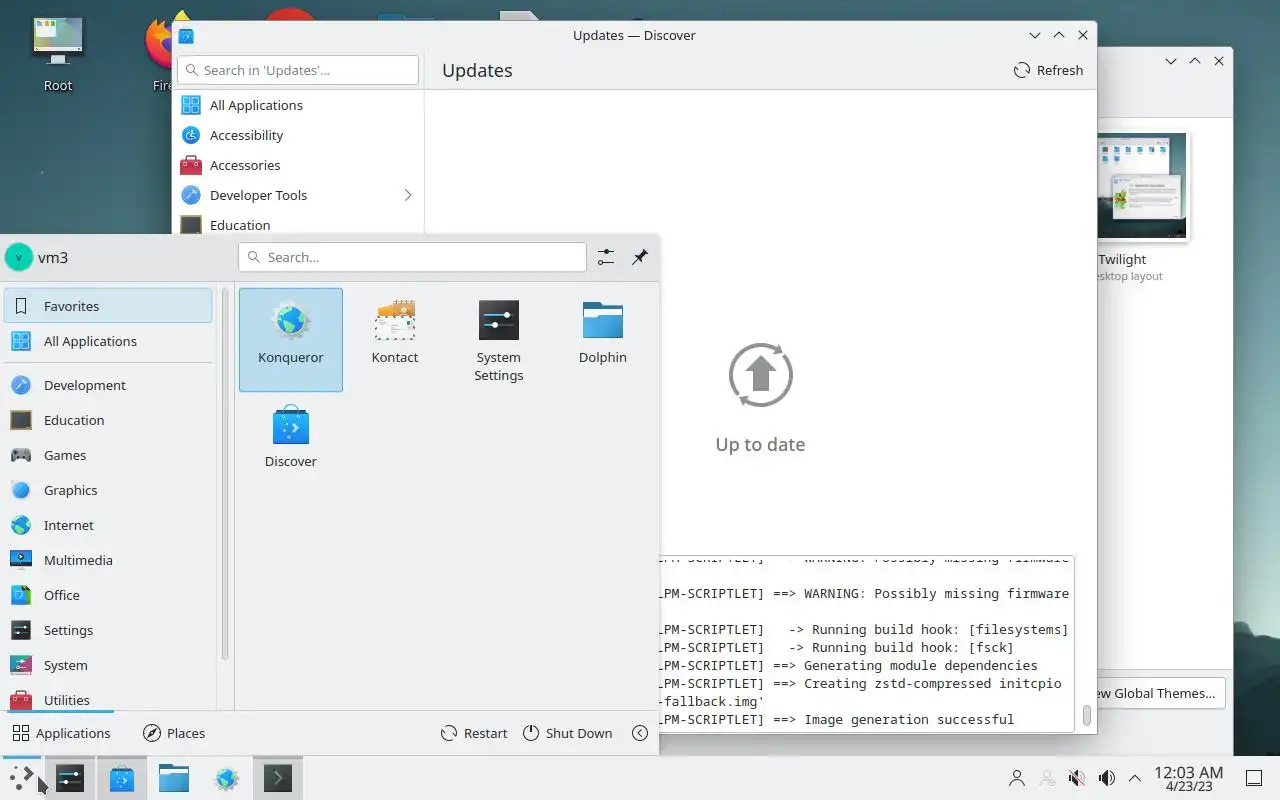Click the launcher category list scrollbar
The height and width of the screenshot is (800, 1280).
(225, 475)
